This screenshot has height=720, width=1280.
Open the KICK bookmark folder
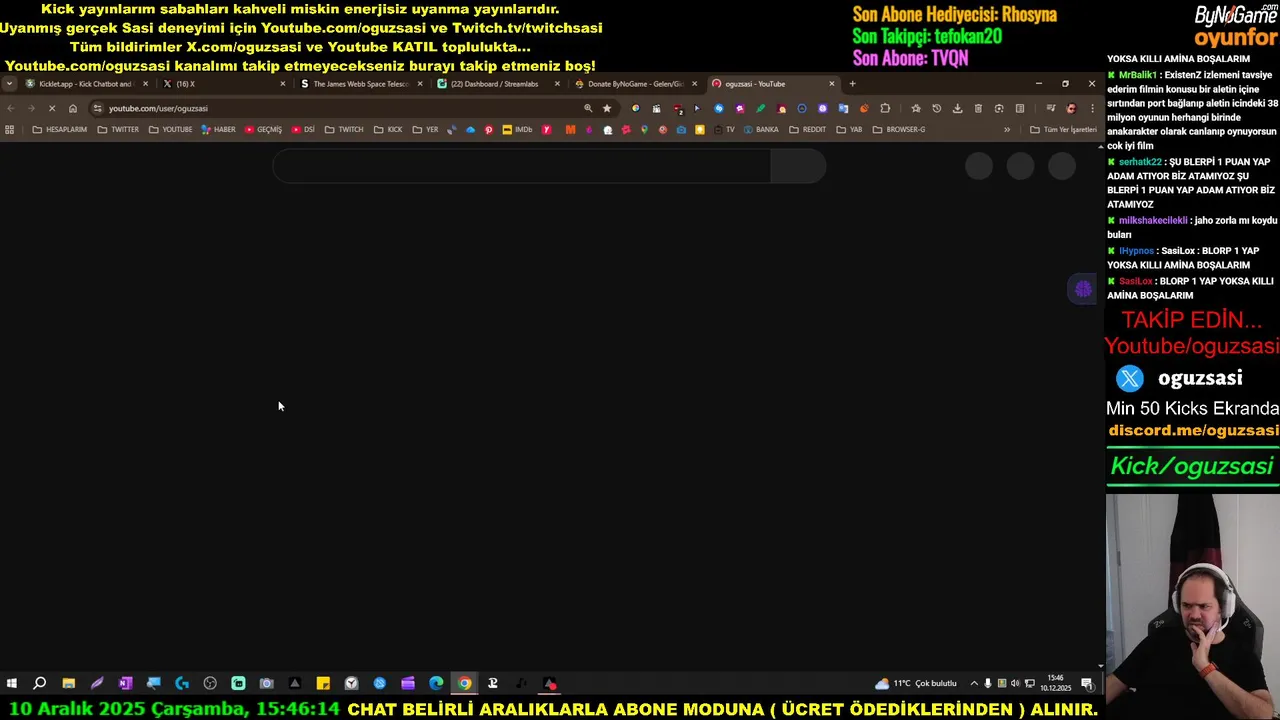[388, 129]
